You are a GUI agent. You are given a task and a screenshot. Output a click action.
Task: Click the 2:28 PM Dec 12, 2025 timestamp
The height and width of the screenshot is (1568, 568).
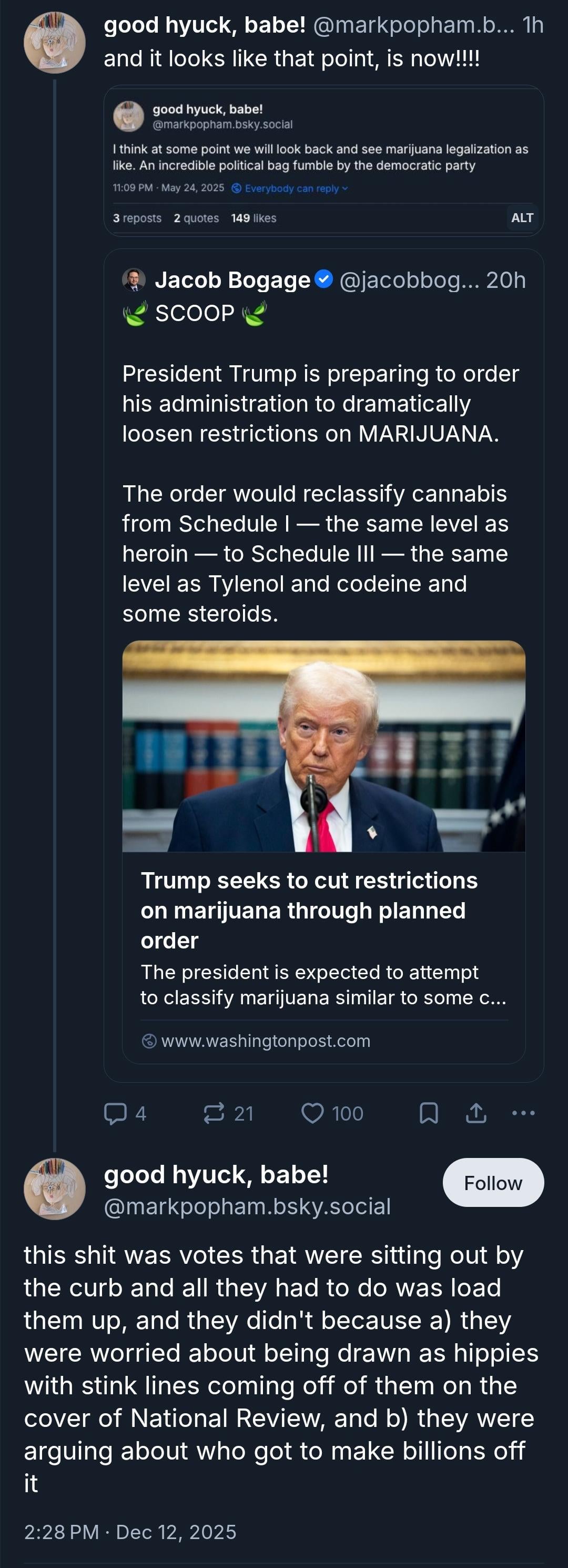[x=130, y=1532]
